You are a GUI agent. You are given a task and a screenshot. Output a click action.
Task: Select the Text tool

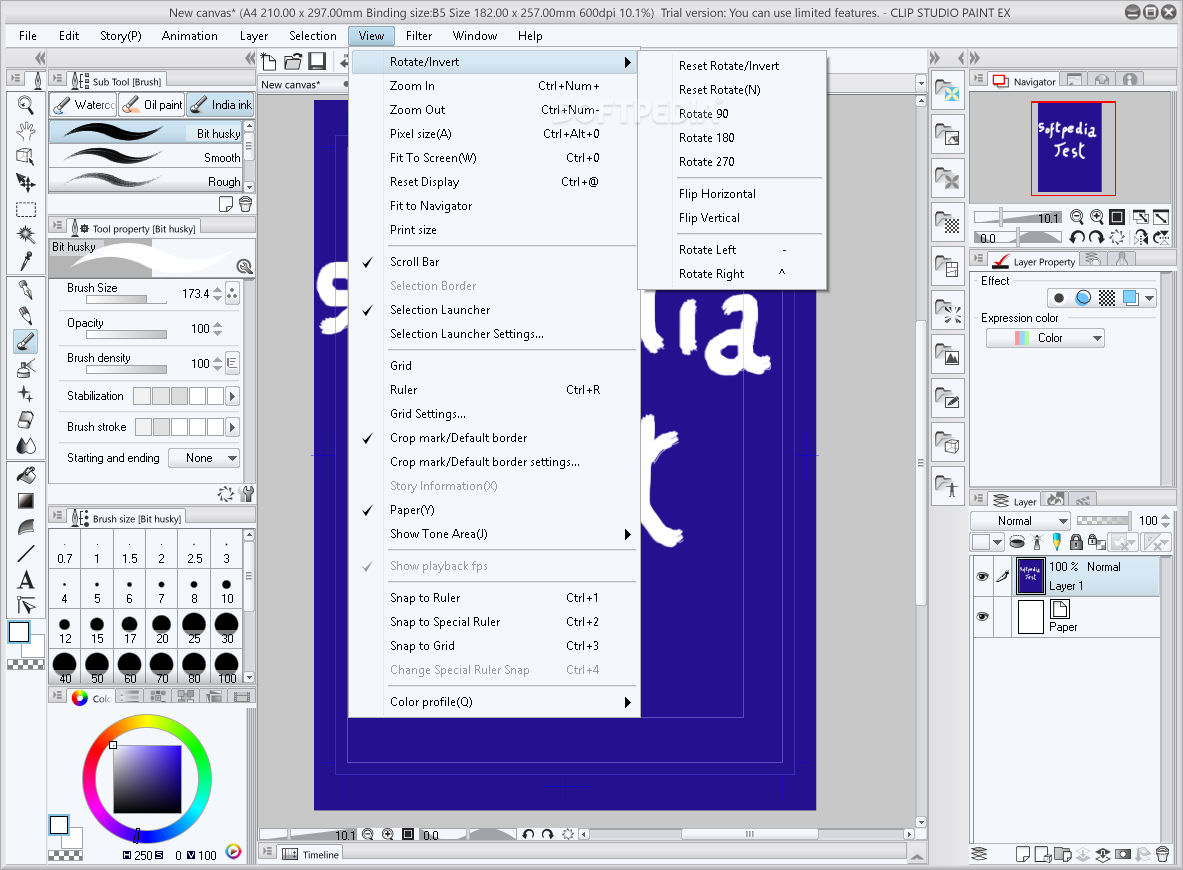pyautogui.click(x=26, y=579)
